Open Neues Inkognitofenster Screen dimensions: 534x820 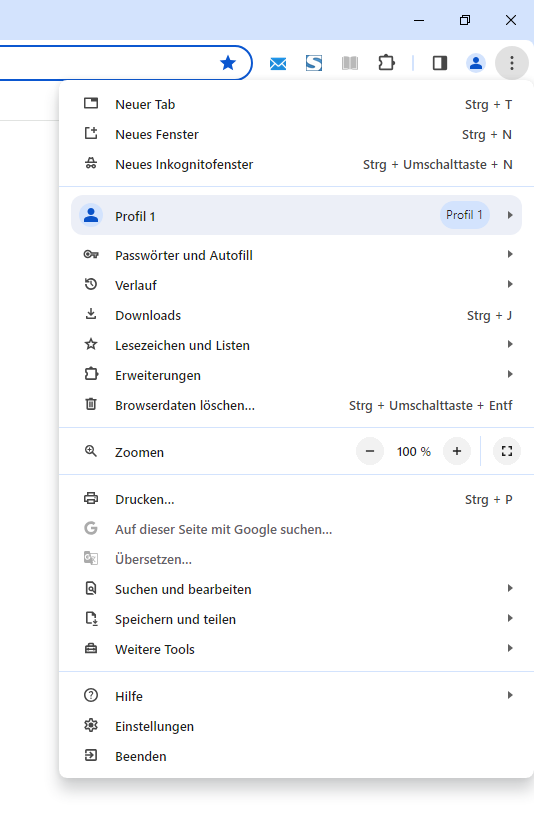tap(296, 164)
